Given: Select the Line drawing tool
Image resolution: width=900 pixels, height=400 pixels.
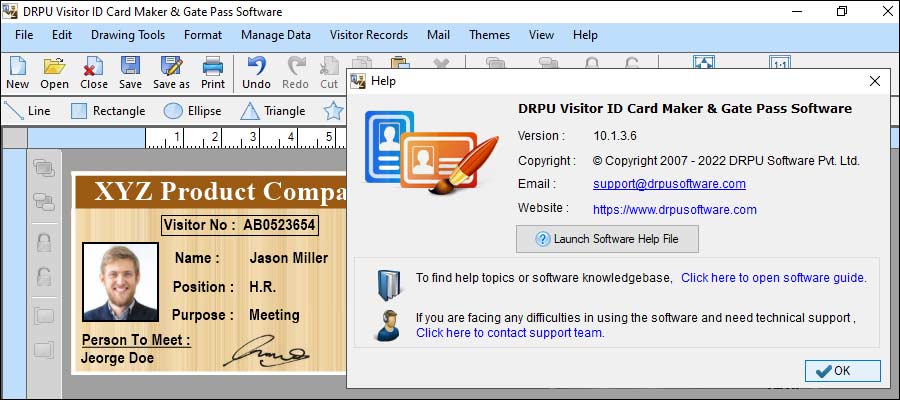Looking at the screenshot, I should (x=27, y=111).
